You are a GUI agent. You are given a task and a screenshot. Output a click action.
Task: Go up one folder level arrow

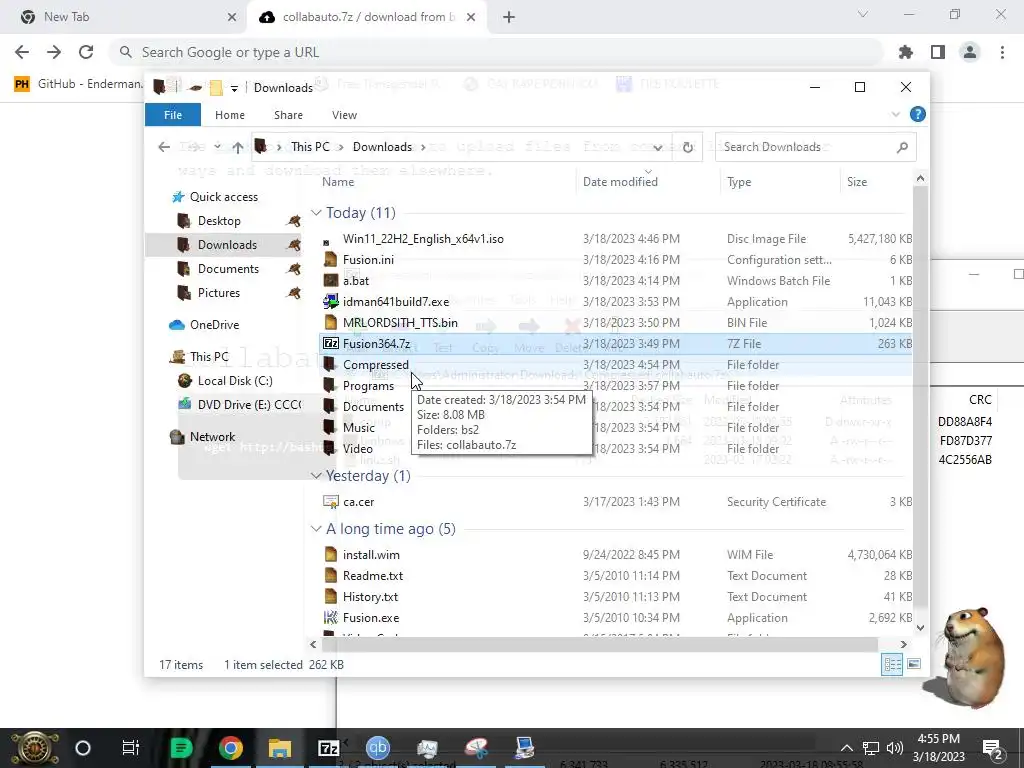coord(238,148)
